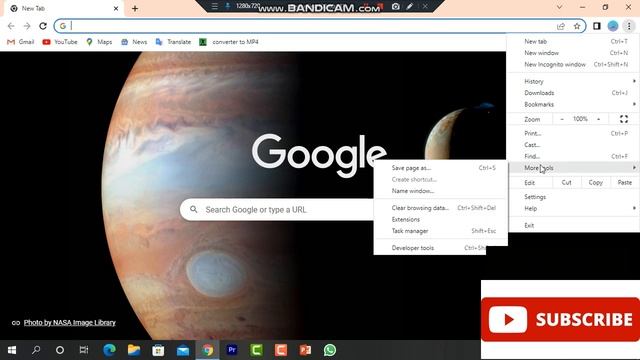The height and width of the screenshot is (360, 640).
Task: Open Windows Start menu
Action: (12, 350)
